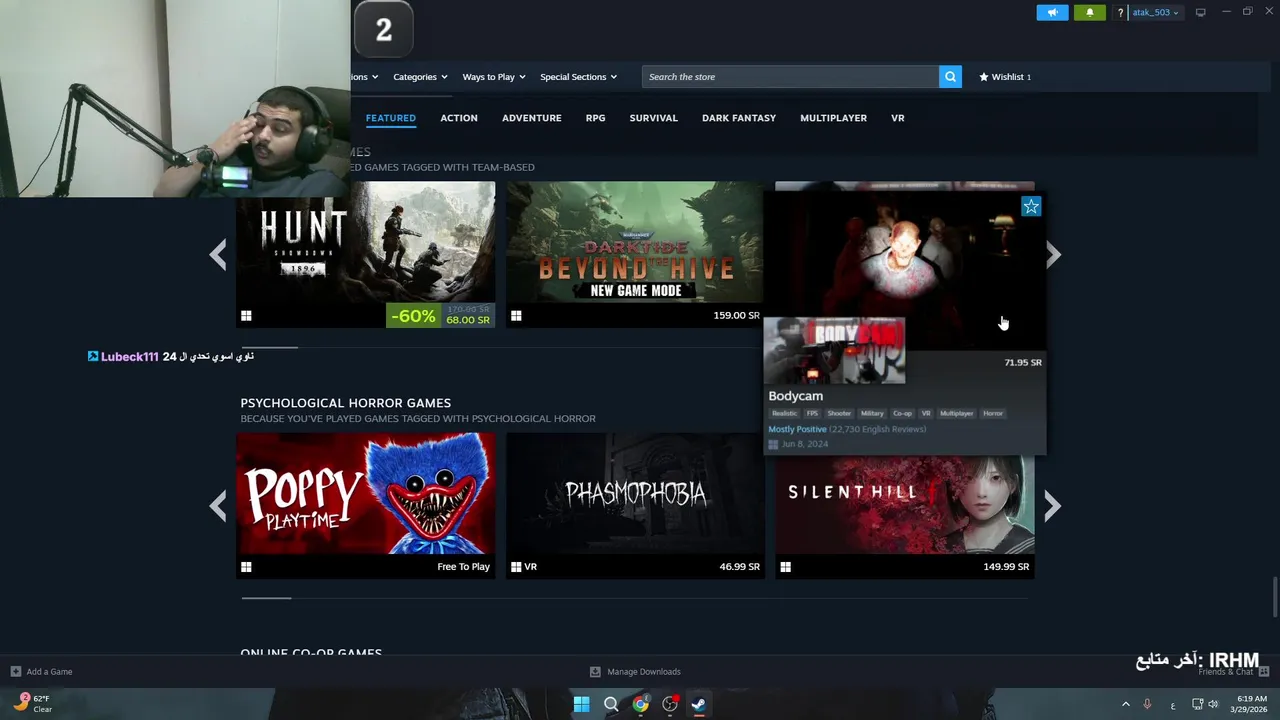Select the VR tab
1280x720 pixels.
tap(897, 118)
